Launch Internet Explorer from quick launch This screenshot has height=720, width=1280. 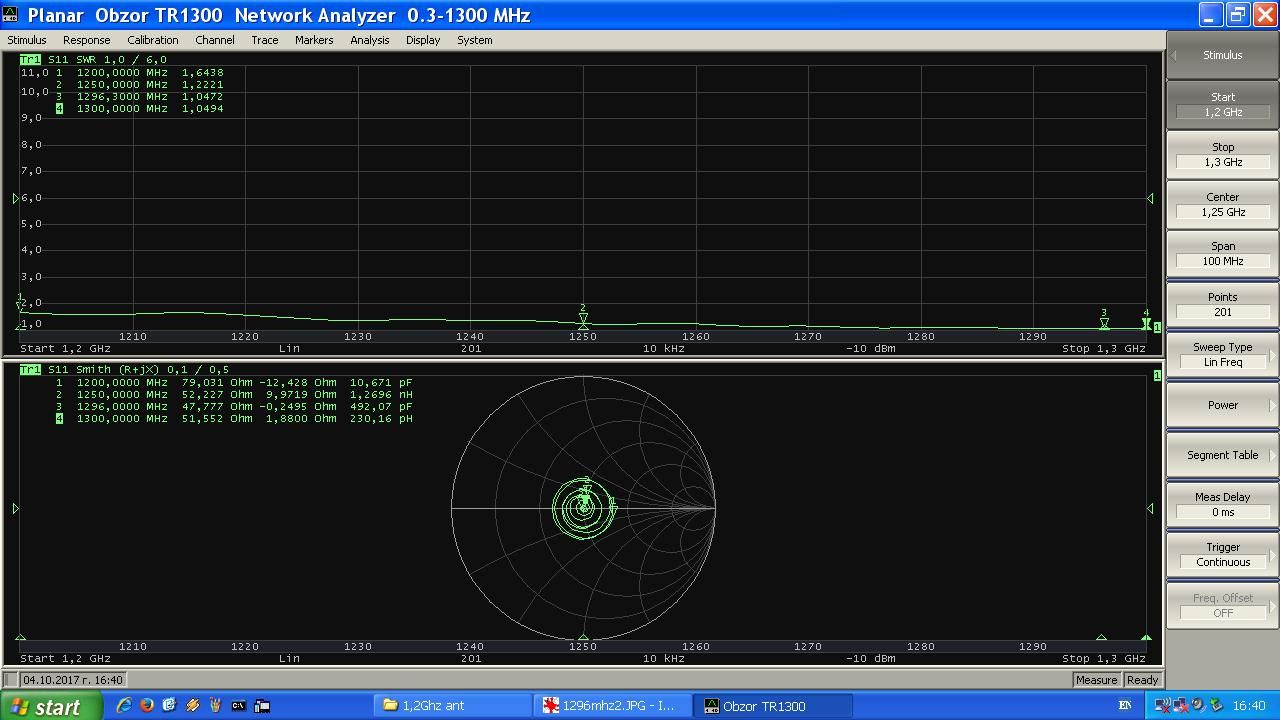(124, 706)
